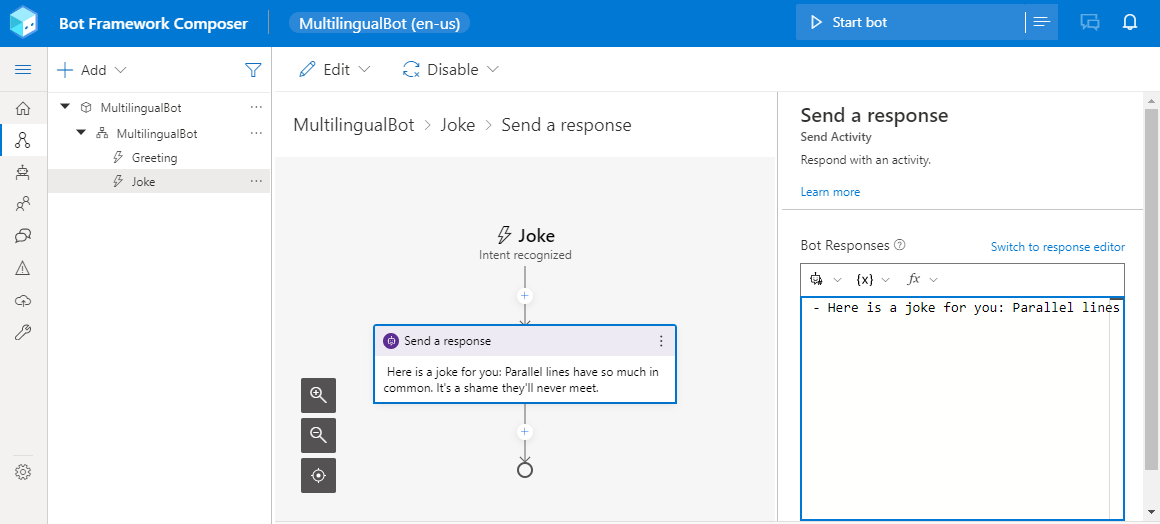This screenshot has height=524, width=1160.
Task: Open Composer settings gear icon
Action: click(x=23, y=472)
